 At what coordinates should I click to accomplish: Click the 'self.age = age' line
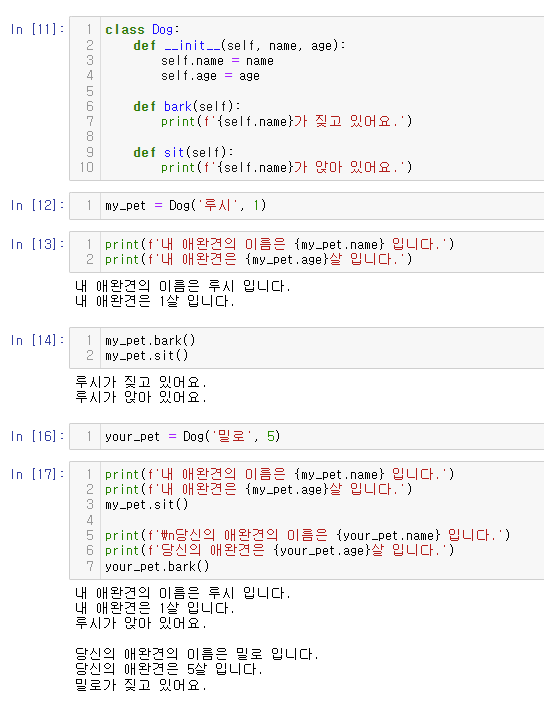210,76
